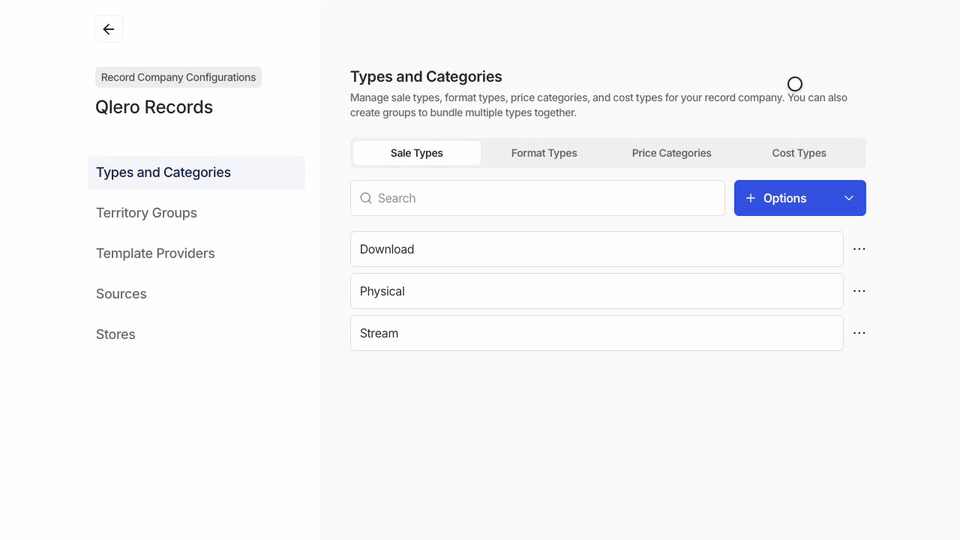The height and width of the screenshot is (540, 960).
Task: Open the Cost Types tab
Action: 798,153
